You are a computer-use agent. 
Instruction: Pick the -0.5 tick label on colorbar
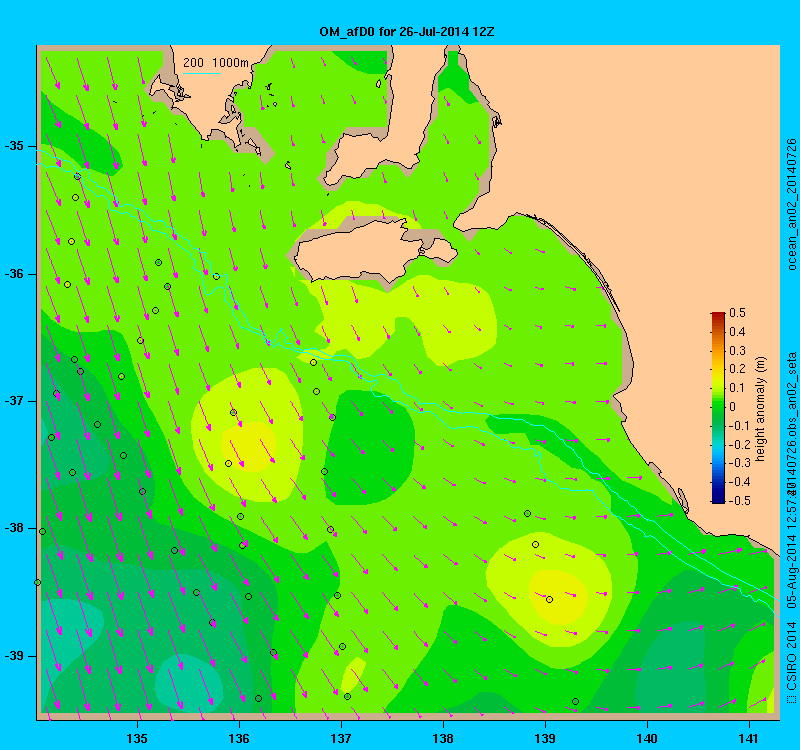coord(739,501)
